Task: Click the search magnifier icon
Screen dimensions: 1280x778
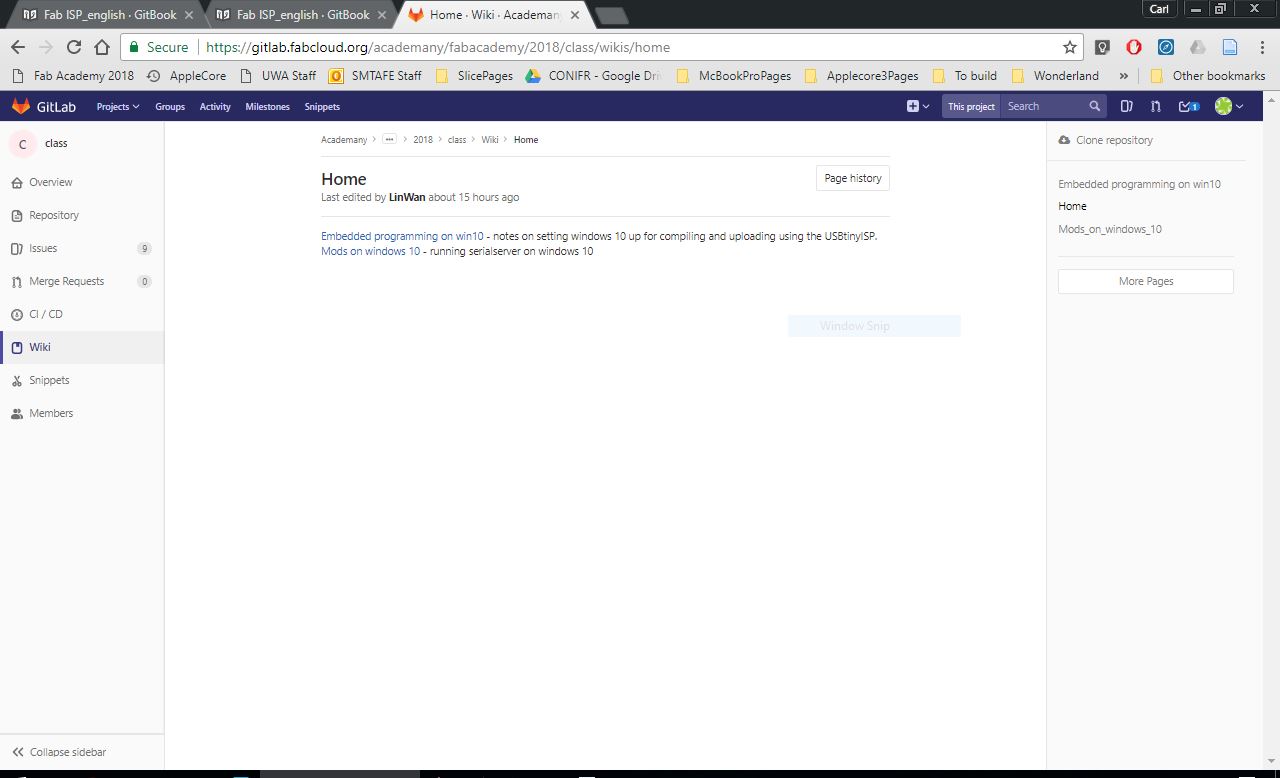Action: [1094, 106]
